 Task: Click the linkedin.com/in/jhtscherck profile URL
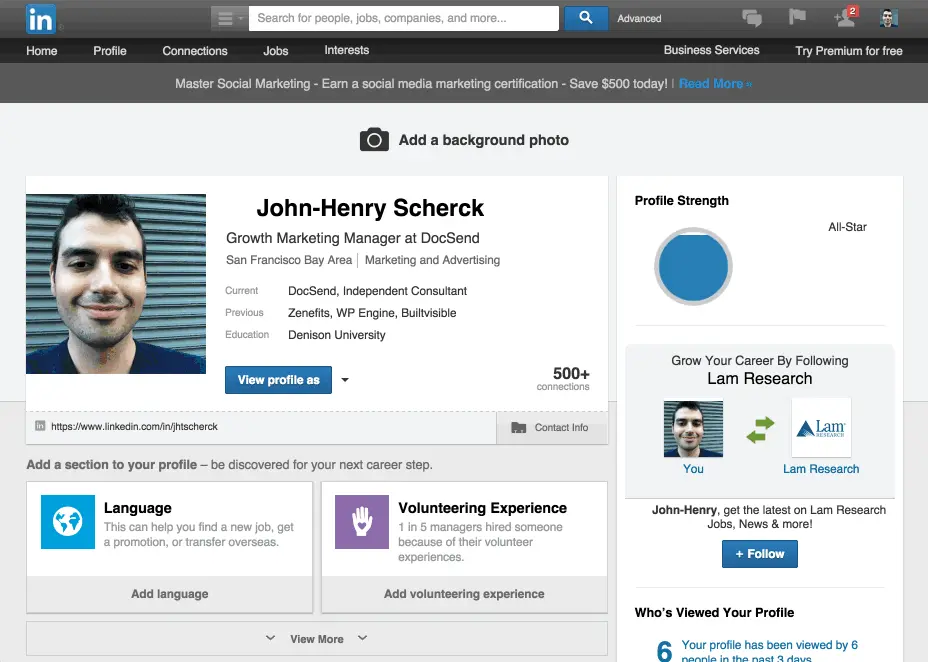[134, 426]
